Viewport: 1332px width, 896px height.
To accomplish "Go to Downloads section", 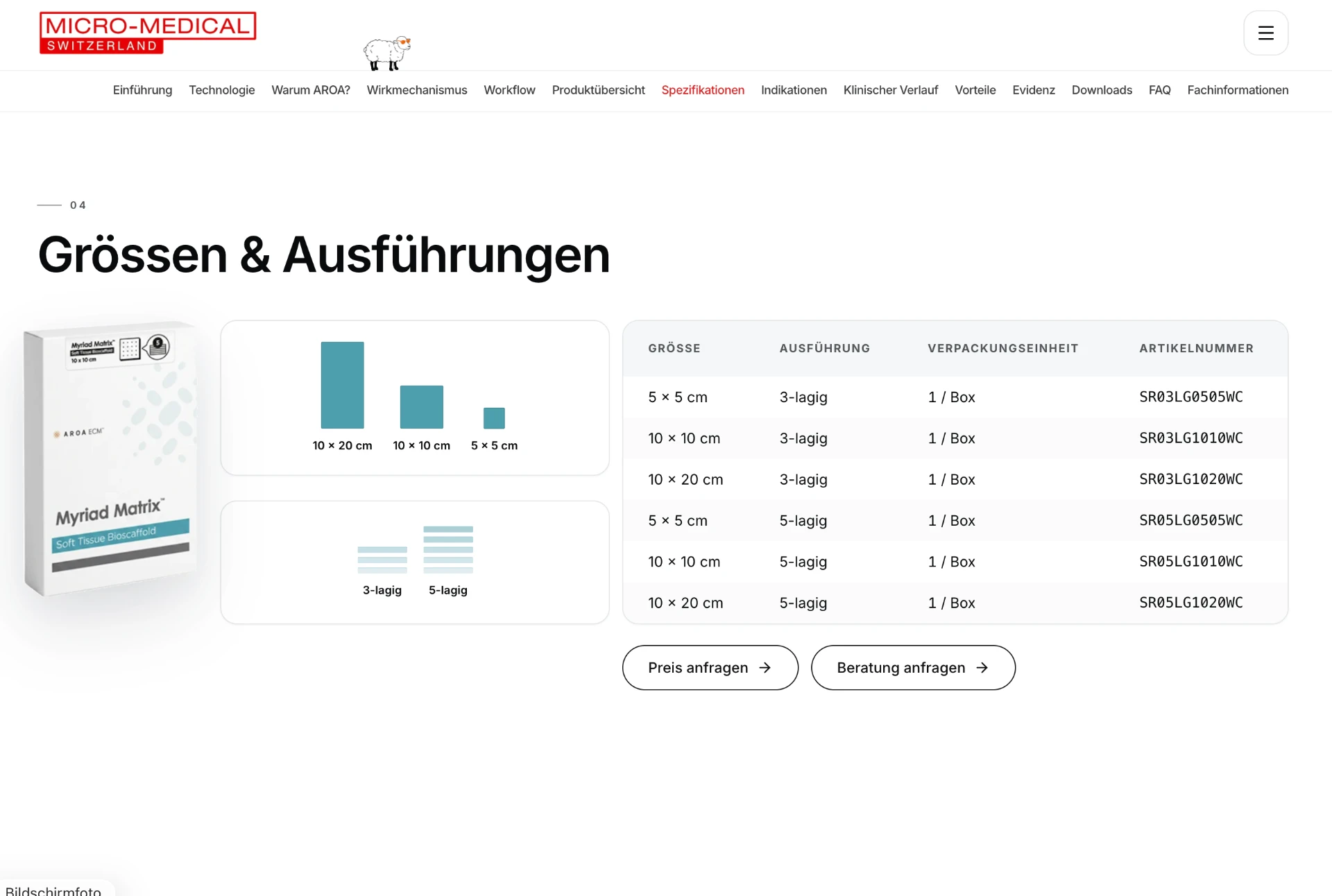I will [1102, 90].
